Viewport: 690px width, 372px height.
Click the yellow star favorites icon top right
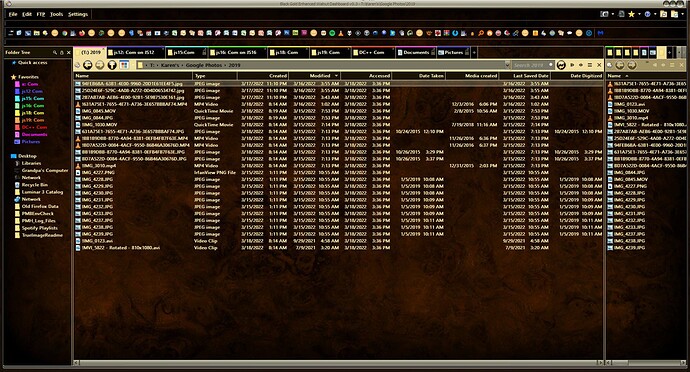[631, 14]
